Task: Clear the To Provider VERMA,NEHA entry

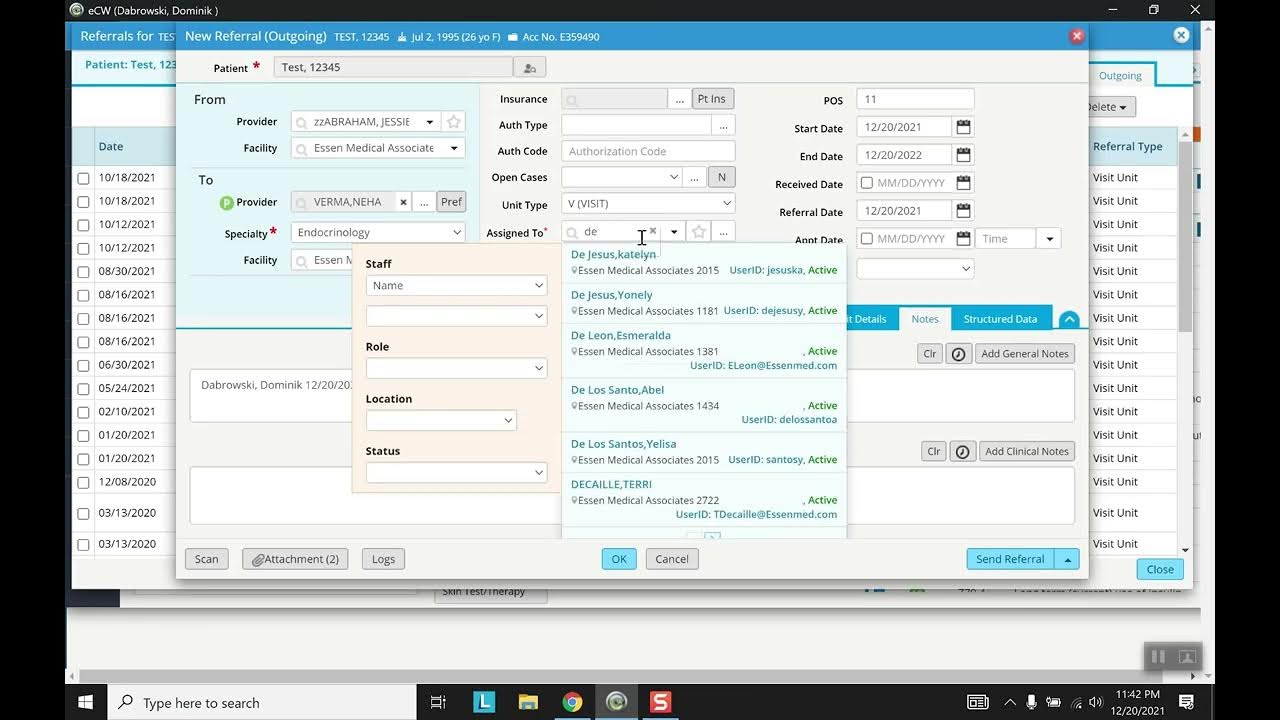Action: click(x=403, y=202)
